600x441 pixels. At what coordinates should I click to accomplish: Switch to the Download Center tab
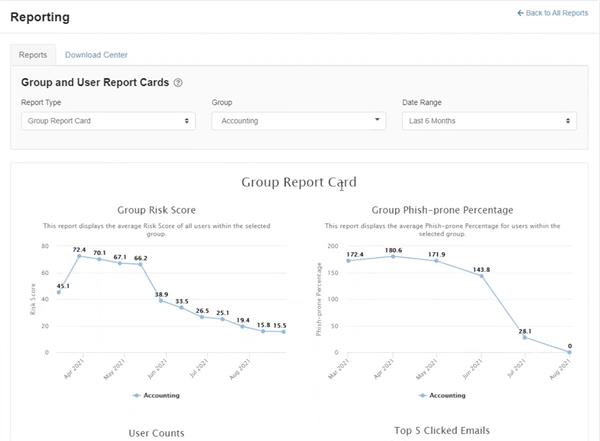[x=96, y=55]
